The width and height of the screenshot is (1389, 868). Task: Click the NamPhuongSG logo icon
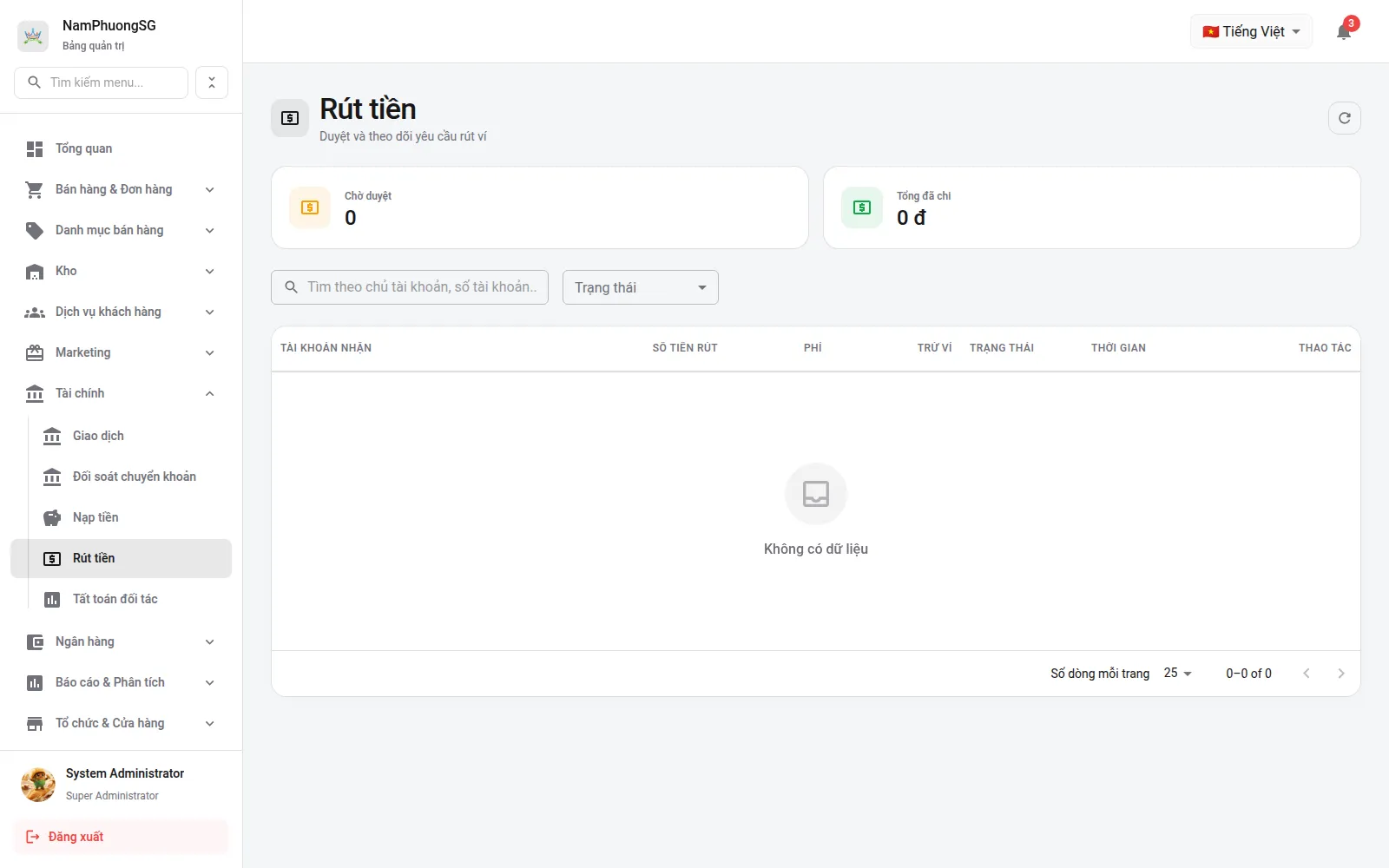tap(33, 36)
